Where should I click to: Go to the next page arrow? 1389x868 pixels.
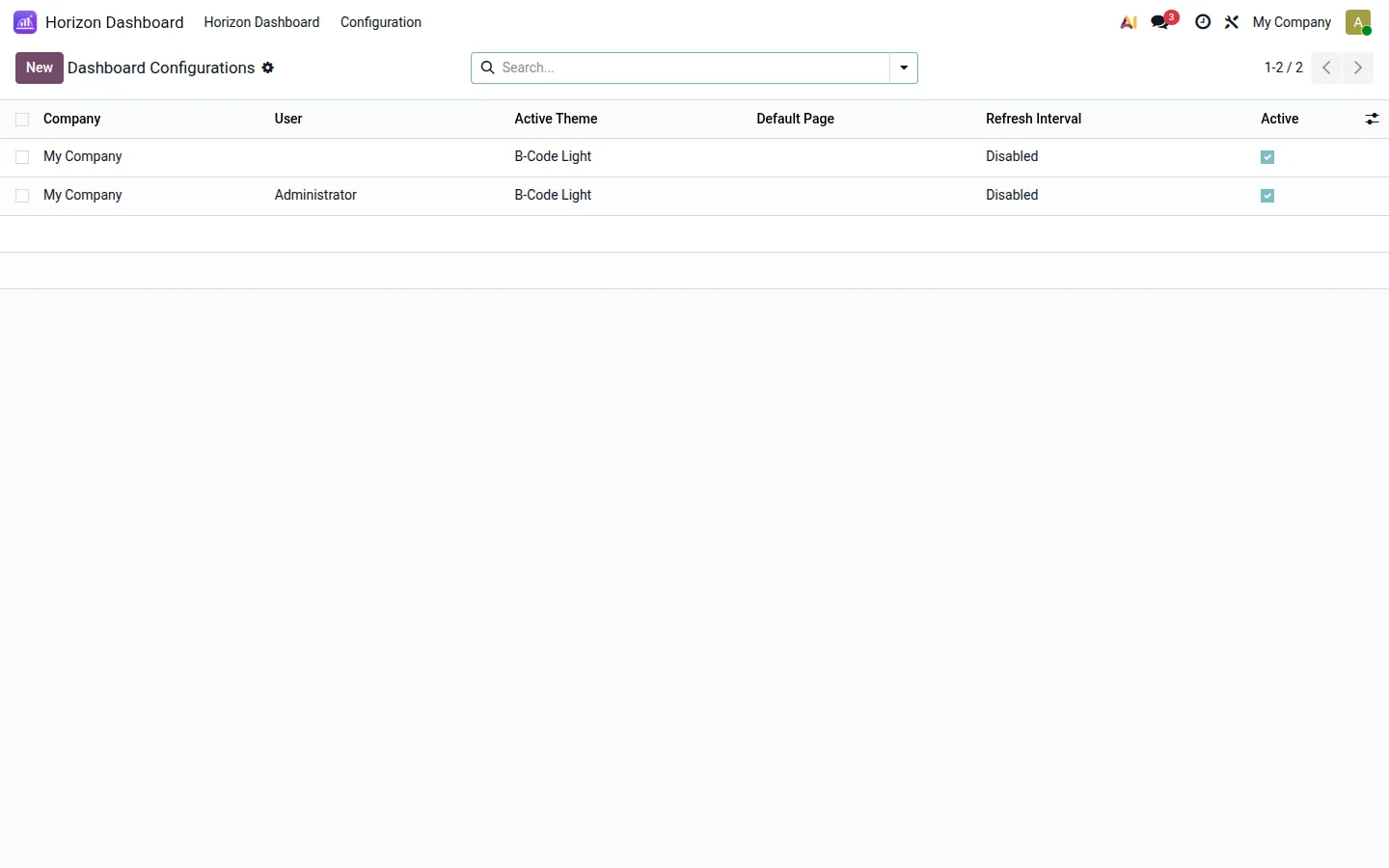[x=1358, y=68]
